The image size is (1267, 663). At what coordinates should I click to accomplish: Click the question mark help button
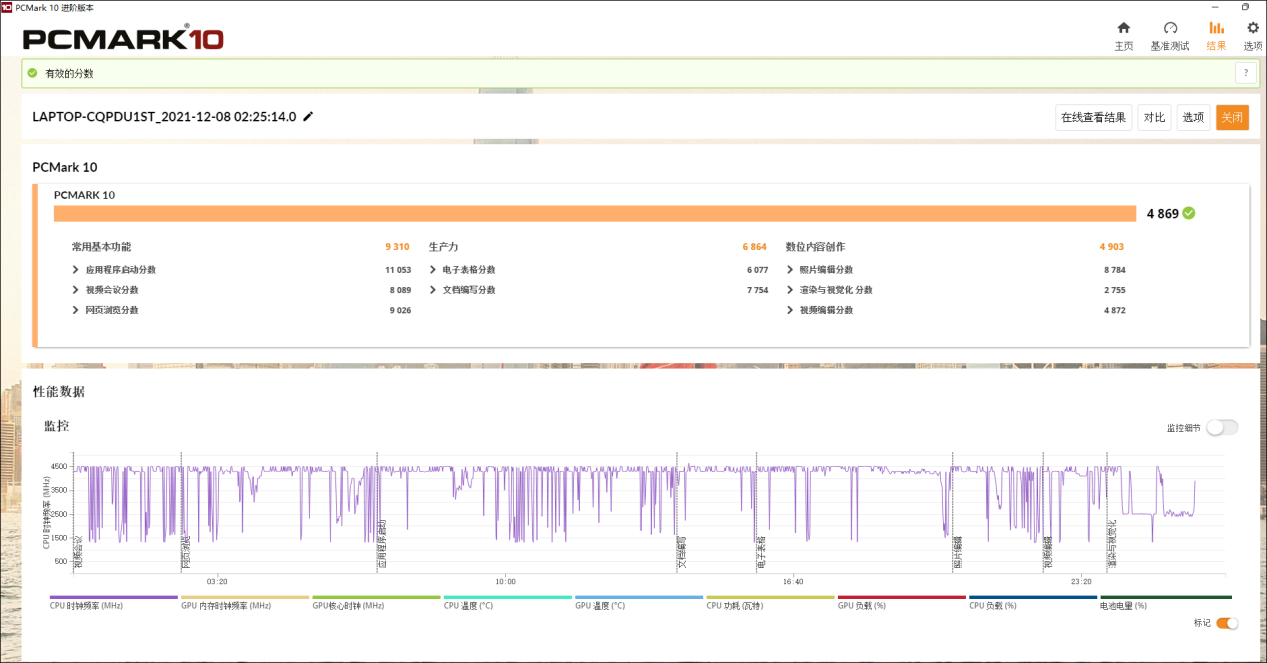[x=1245, y=73]
